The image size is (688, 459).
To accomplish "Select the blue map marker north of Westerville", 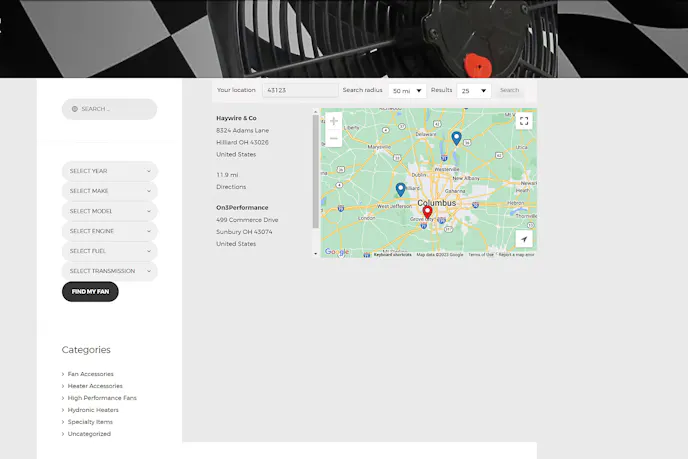I will [456, 138].
